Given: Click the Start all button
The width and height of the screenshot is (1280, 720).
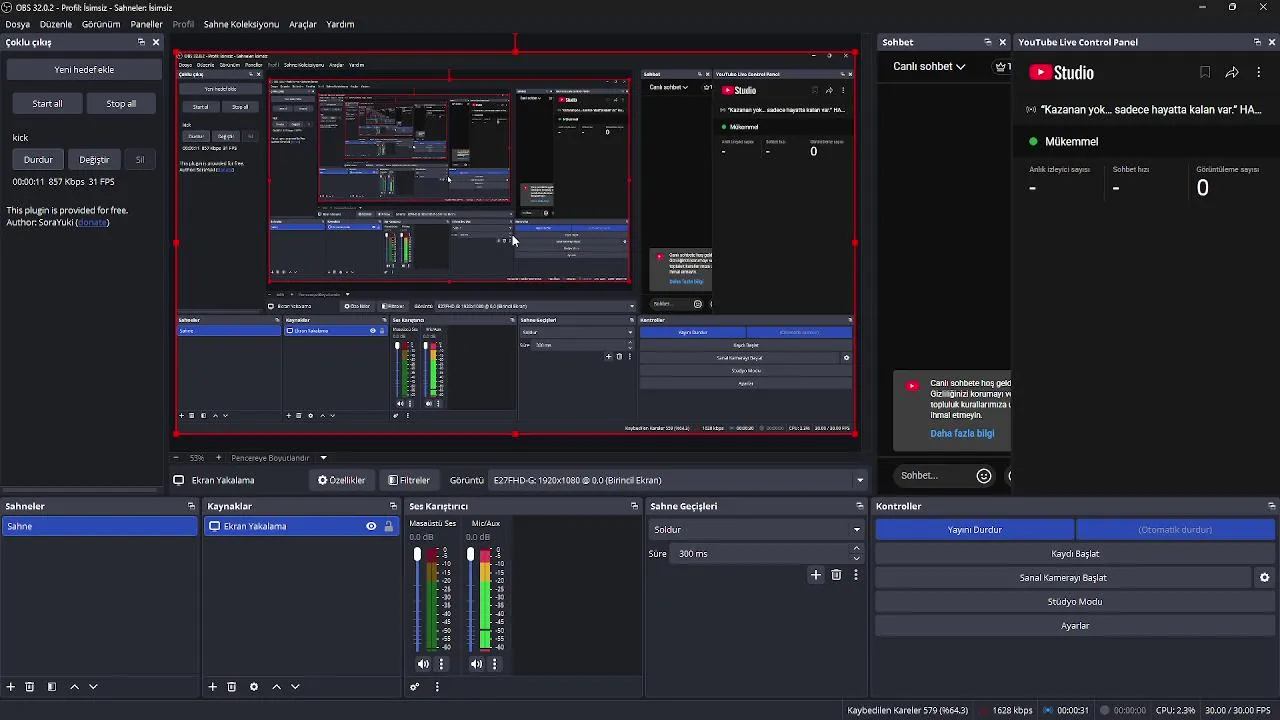Looking at the screenshot, I should coord(47,104).
